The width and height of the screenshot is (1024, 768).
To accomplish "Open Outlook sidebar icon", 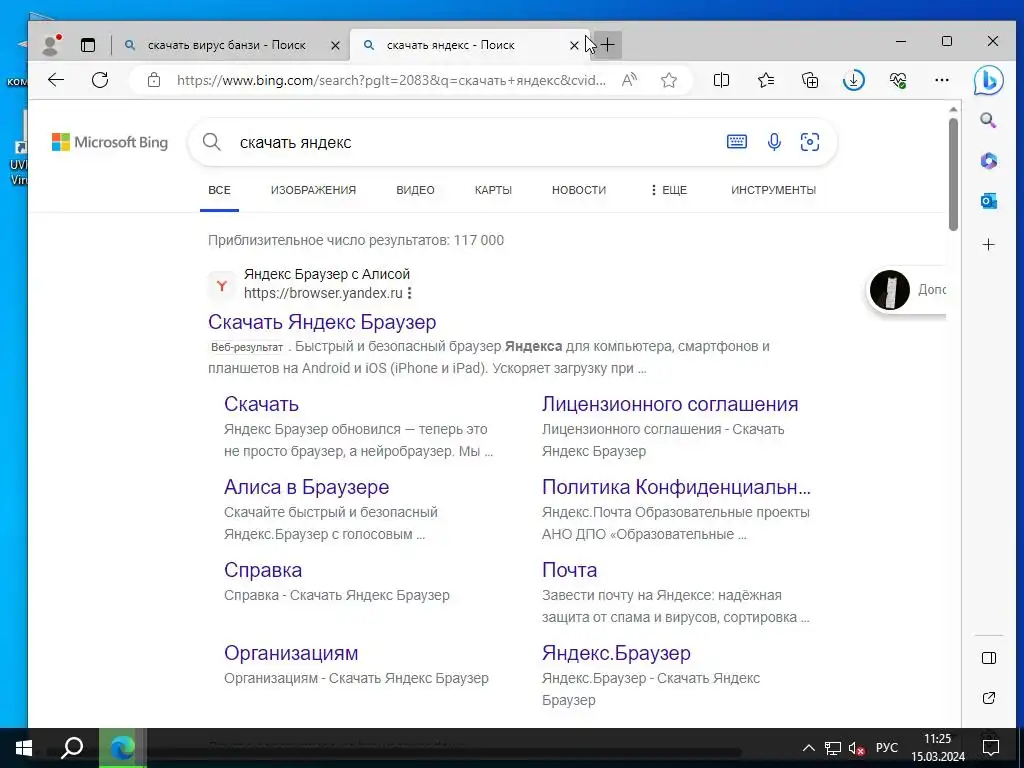I will pos(989,202).
